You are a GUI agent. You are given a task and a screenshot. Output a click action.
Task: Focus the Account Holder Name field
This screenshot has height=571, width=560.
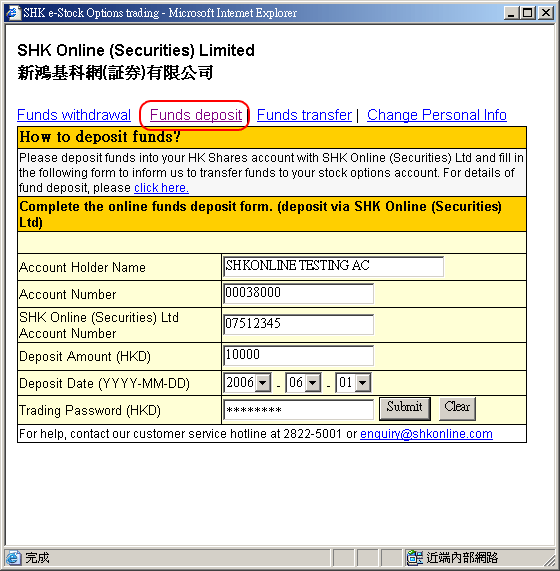(333, 267)
